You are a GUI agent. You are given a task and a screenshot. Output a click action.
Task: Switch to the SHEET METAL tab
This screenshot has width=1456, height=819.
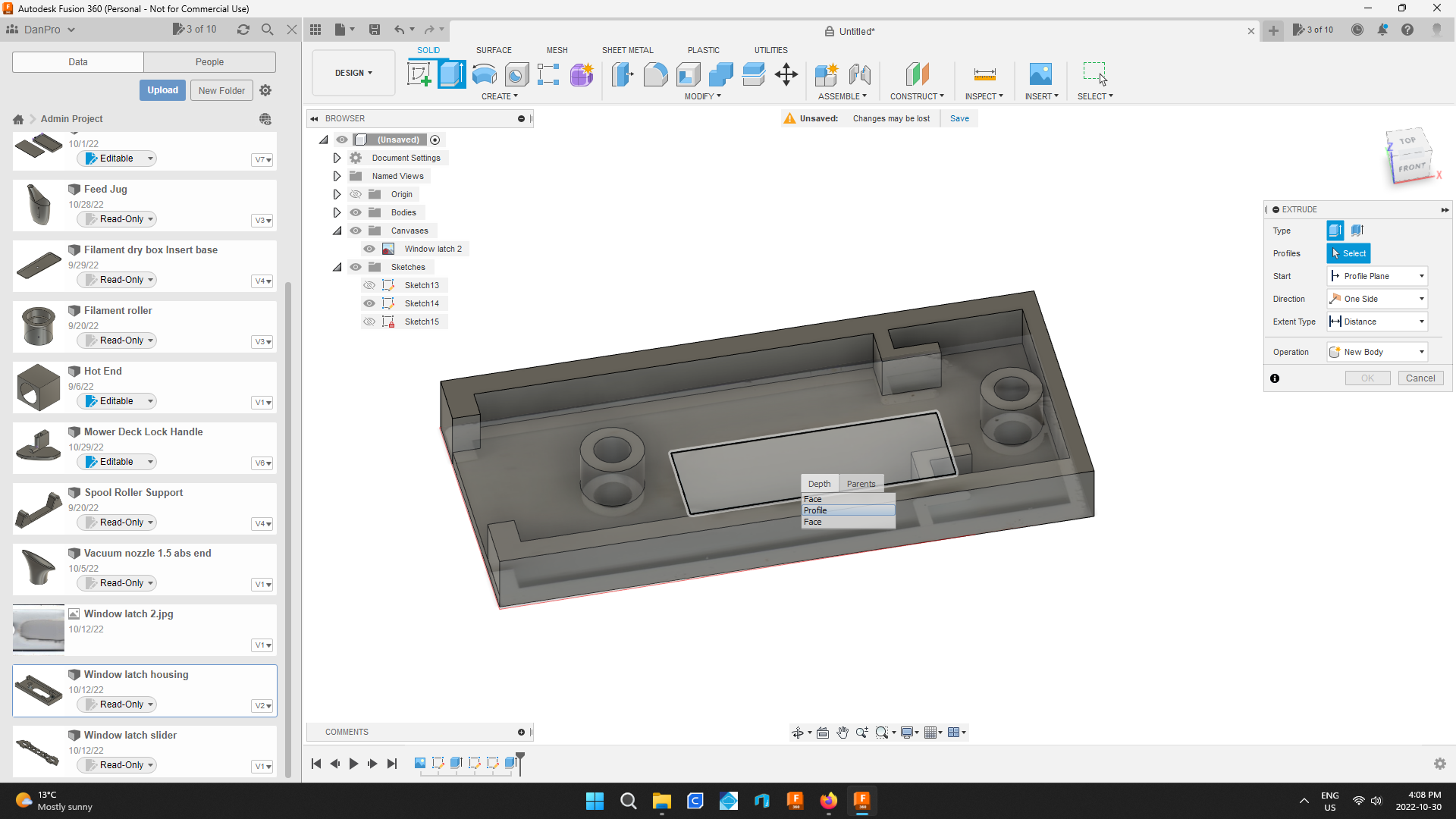coord(627,50)
